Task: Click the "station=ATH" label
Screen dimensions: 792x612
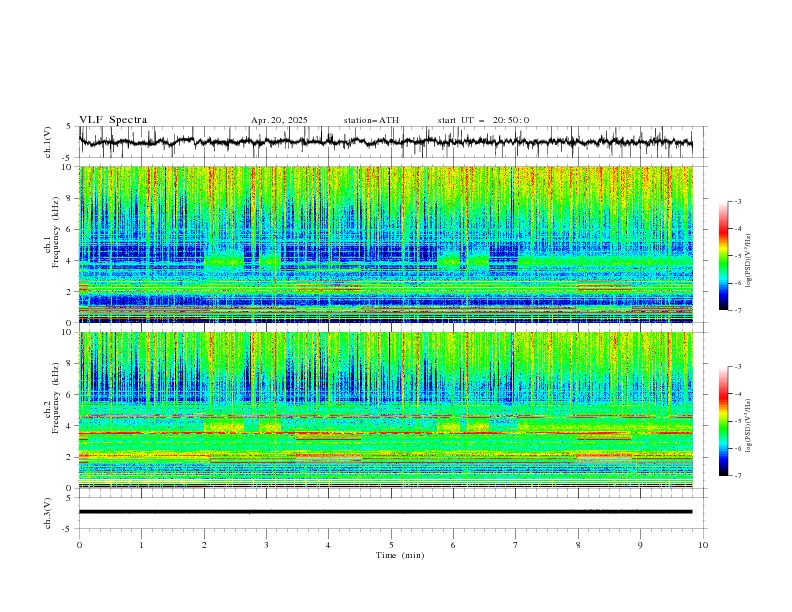Action: coord(371,120)
